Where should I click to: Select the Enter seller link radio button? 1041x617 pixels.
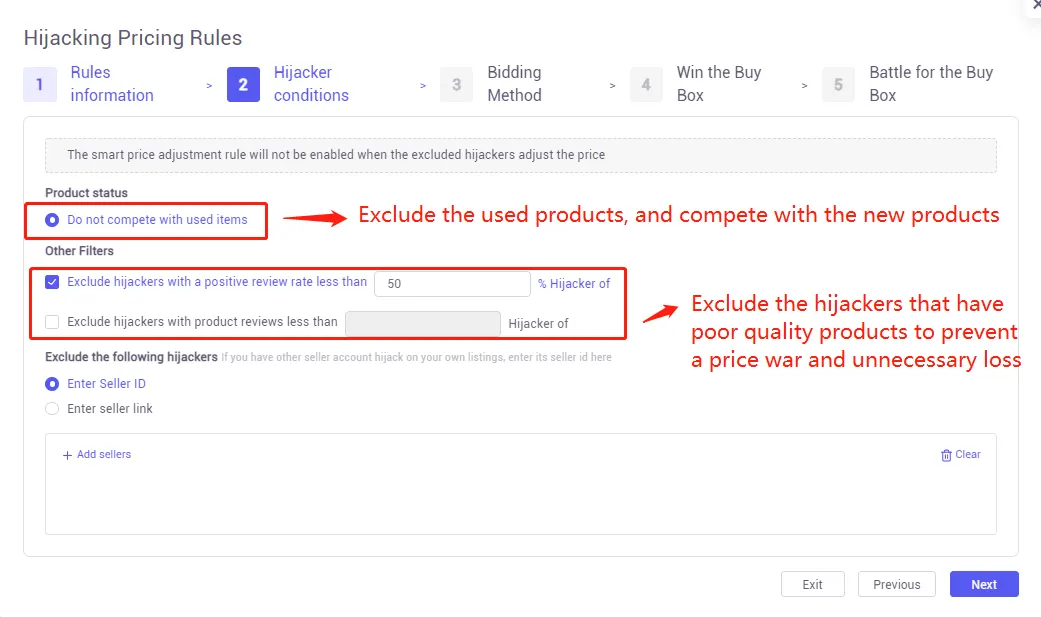[x=51, y=408]
